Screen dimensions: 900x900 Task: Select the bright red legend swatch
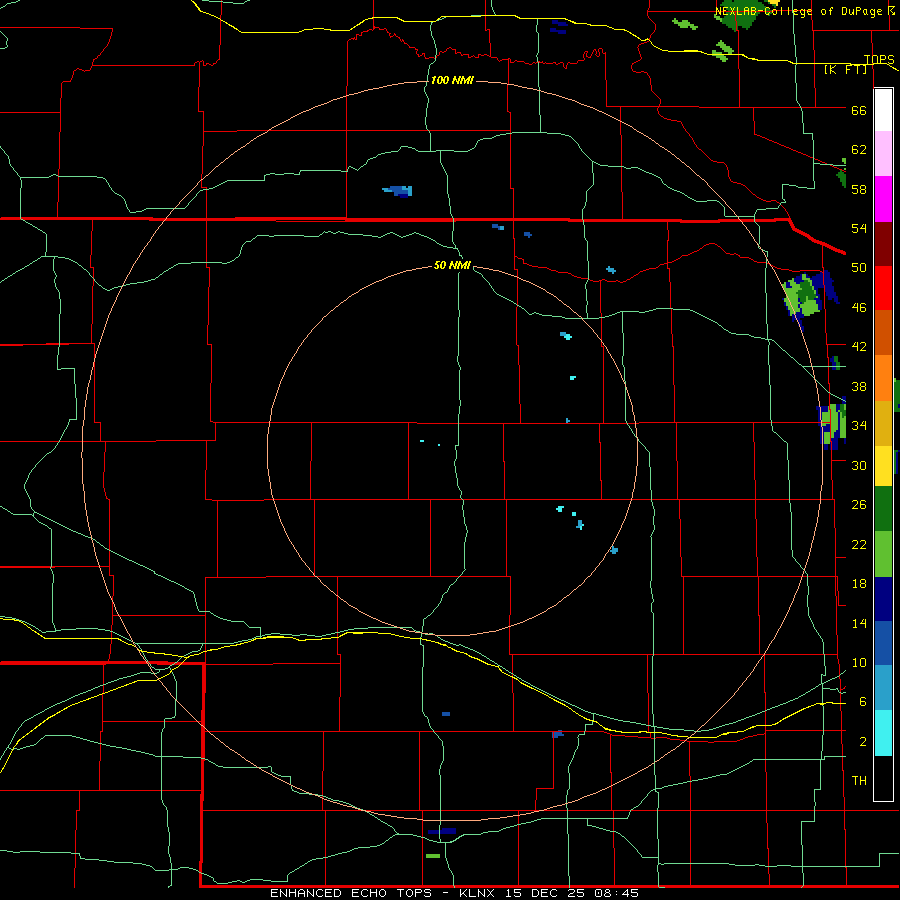pyautogui.click(x=883, y=288)
